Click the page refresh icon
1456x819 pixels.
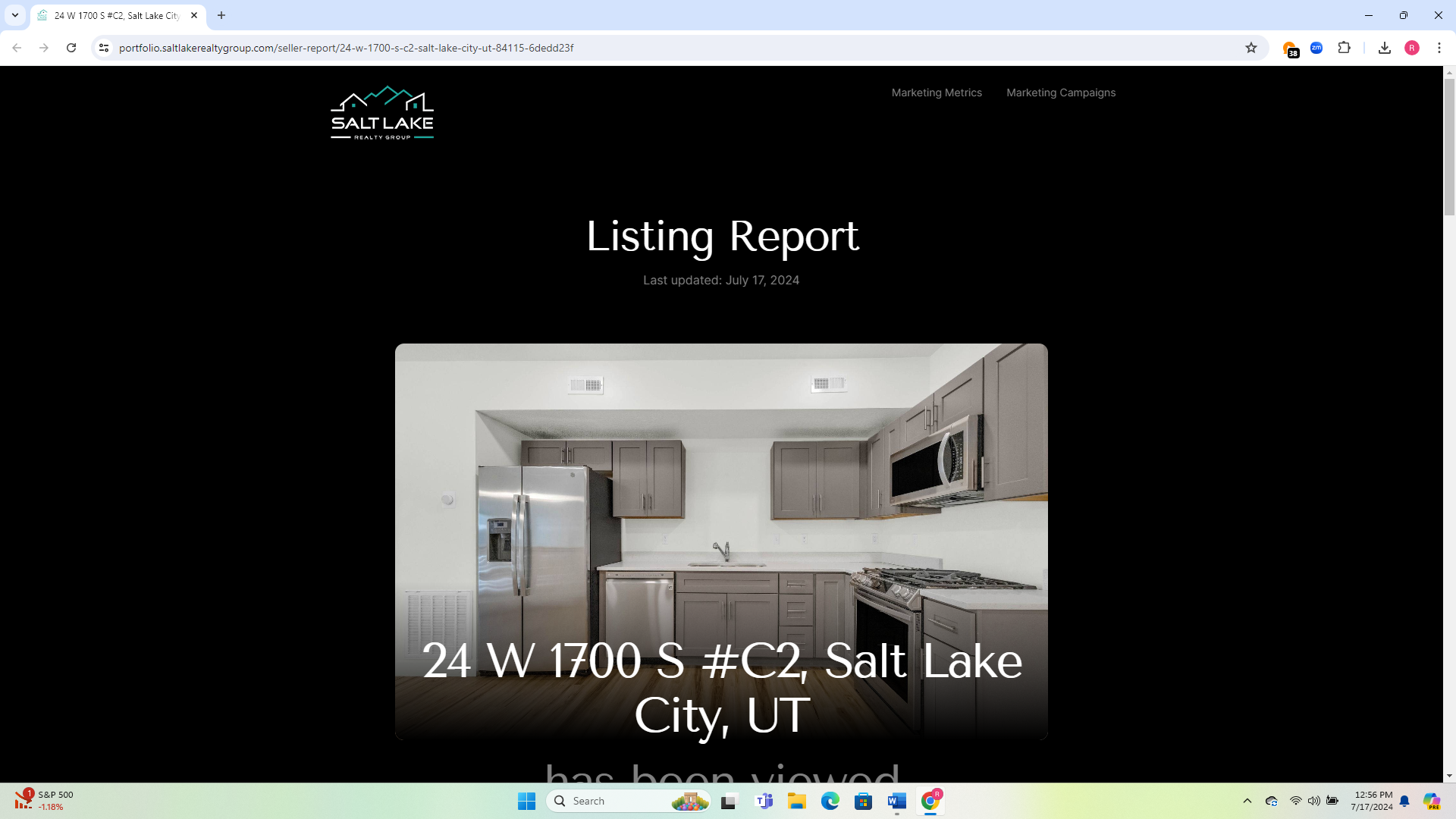coord(71,47)
